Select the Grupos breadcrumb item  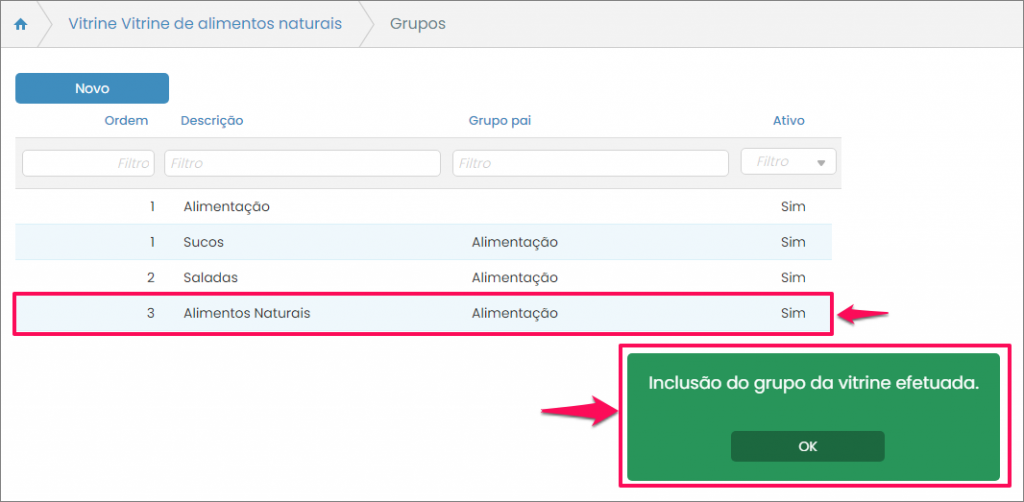coord(417,24)
